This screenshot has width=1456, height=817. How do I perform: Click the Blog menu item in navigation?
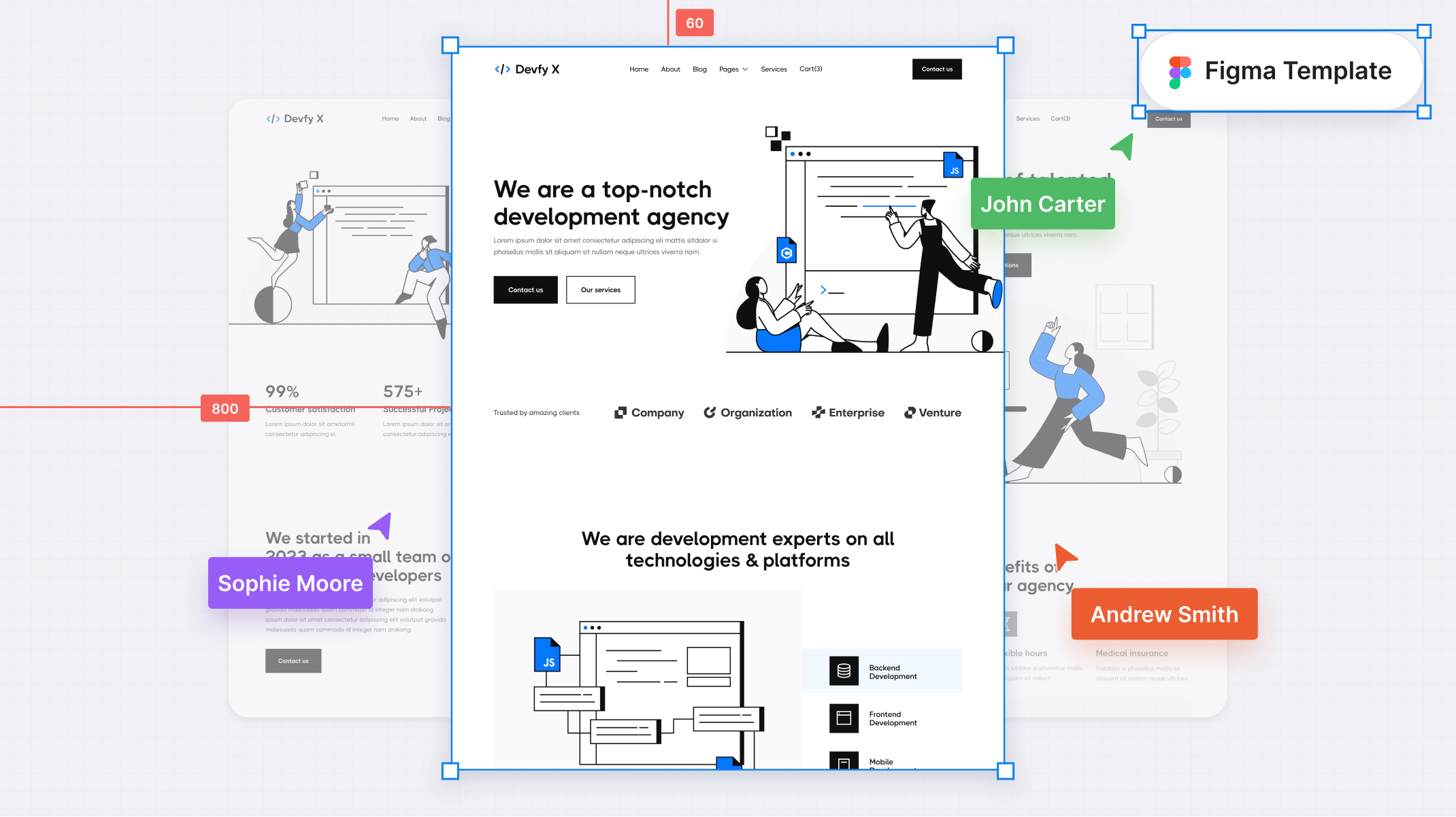pos(699,69)
